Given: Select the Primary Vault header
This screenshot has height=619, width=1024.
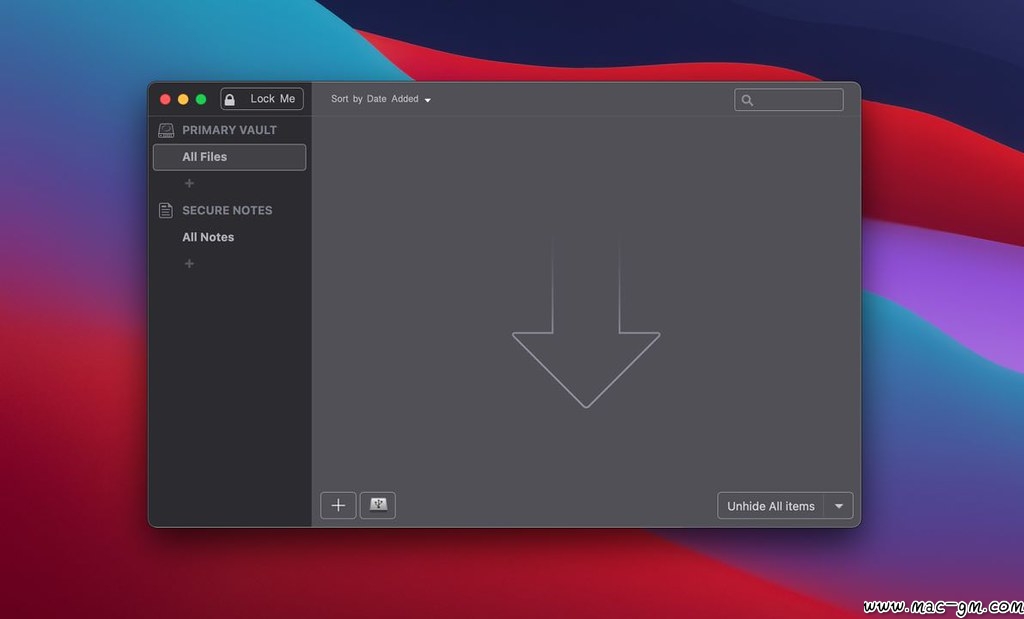Looking at the screenshot, I should 229,130.
